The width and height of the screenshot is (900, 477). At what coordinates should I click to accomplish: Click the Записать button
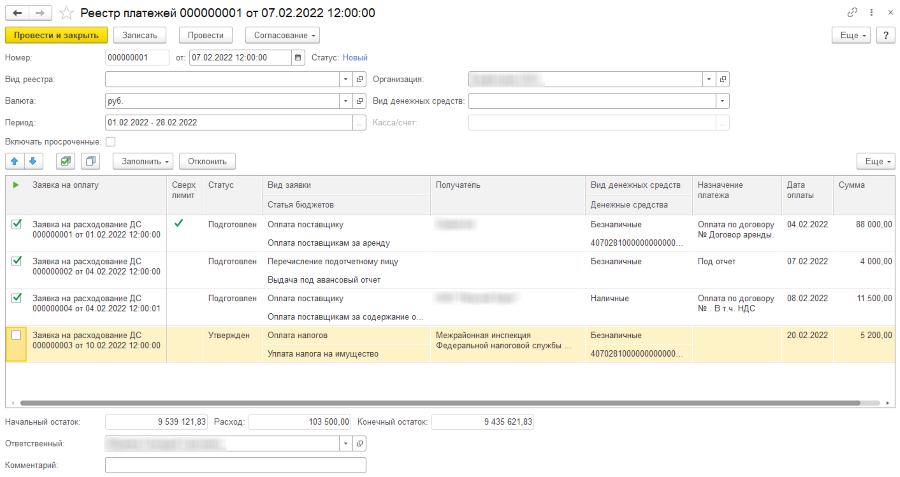click(139, 36)
